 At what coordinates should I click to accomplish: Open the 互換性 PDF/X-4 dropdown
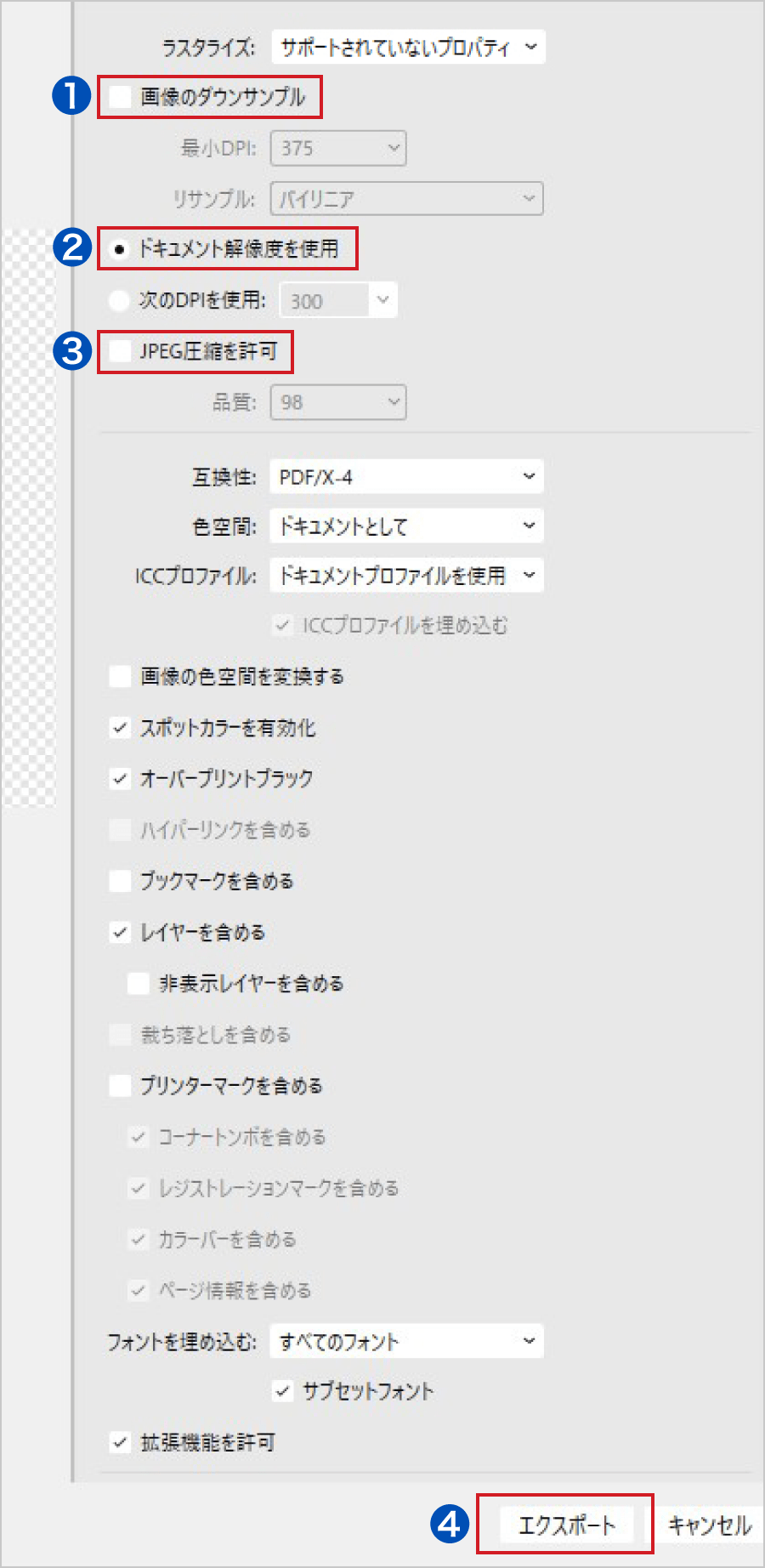click(x=406, y=477)
